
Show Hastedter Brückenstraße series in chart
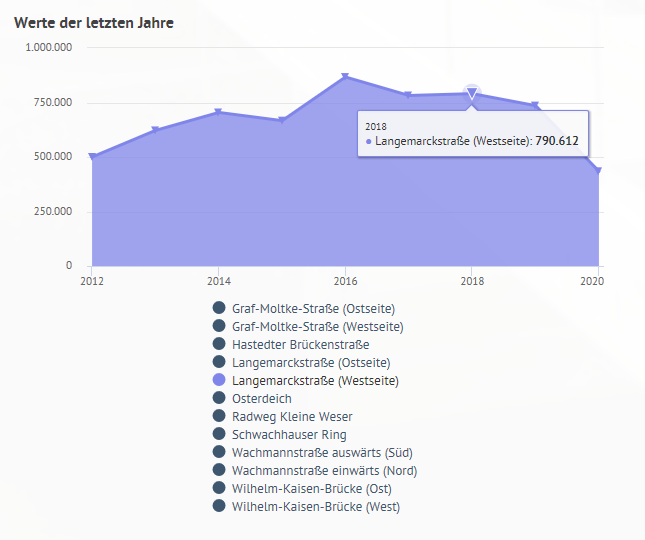pyautogui.click(x=219, y=345)
